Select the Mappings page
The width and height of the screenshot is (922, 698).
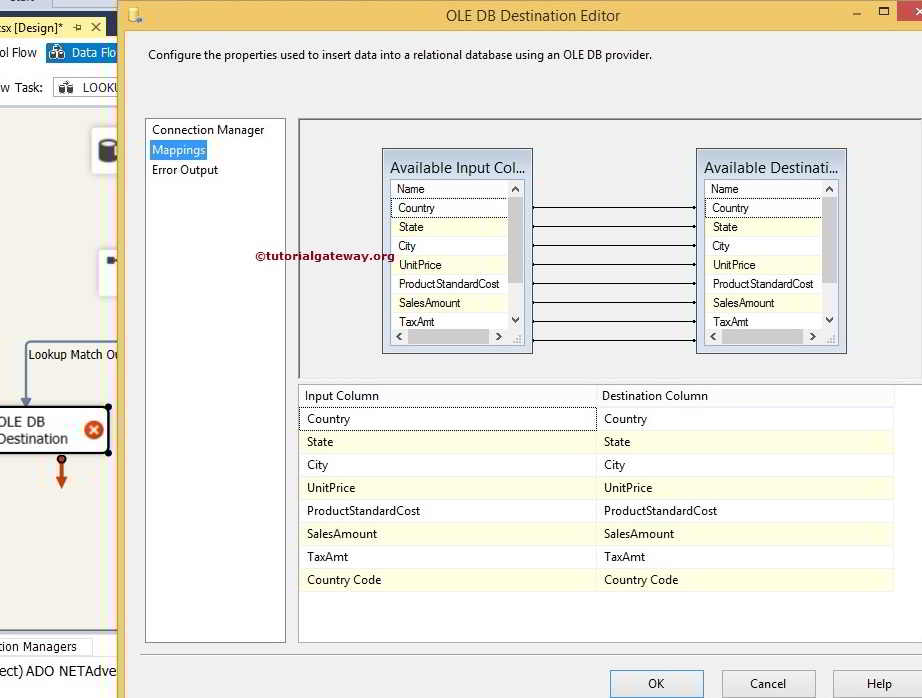coord(178,149)
